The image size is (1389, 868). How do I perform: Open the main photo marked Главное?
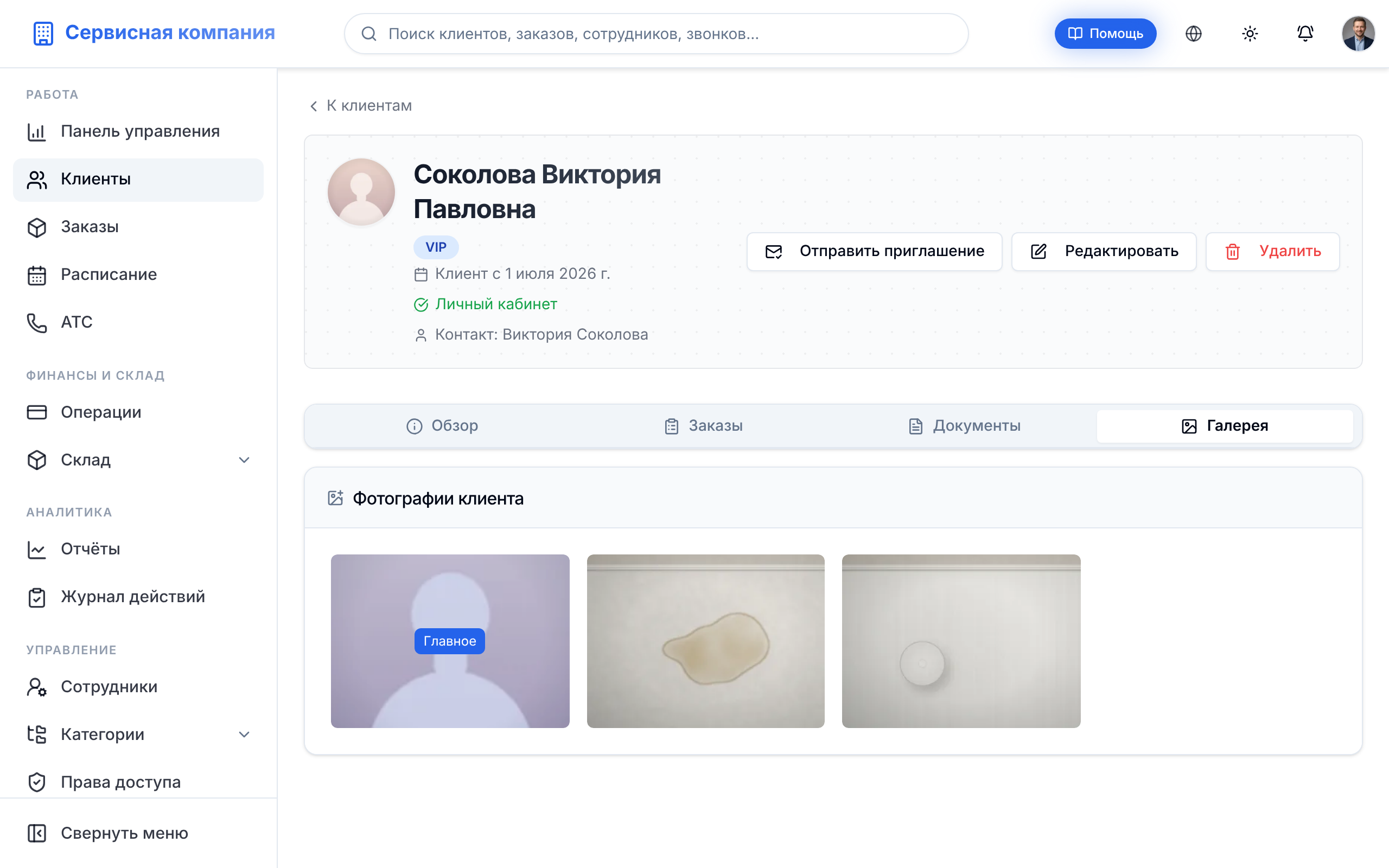pos(450,641)
